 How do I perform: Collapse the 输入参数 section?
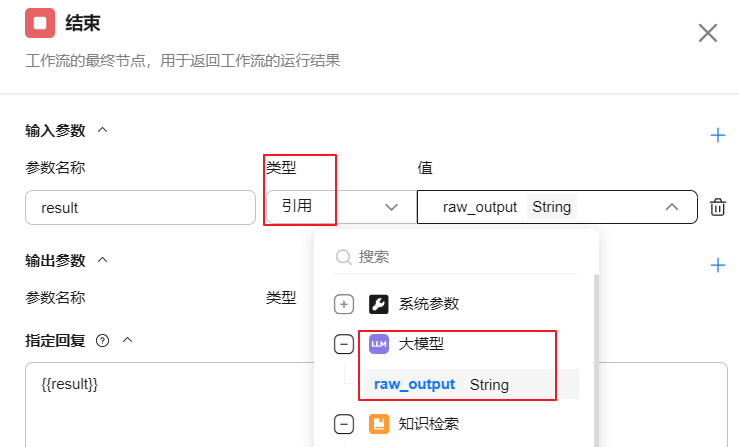[102, 130]
